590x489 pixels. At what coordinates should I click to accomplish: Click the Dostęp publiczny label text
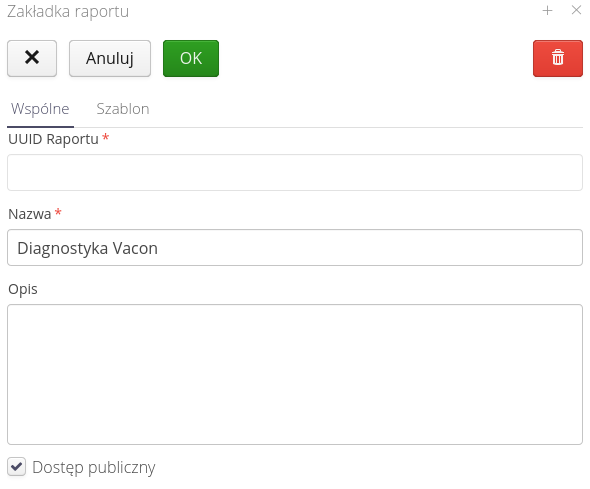[94, 468]
